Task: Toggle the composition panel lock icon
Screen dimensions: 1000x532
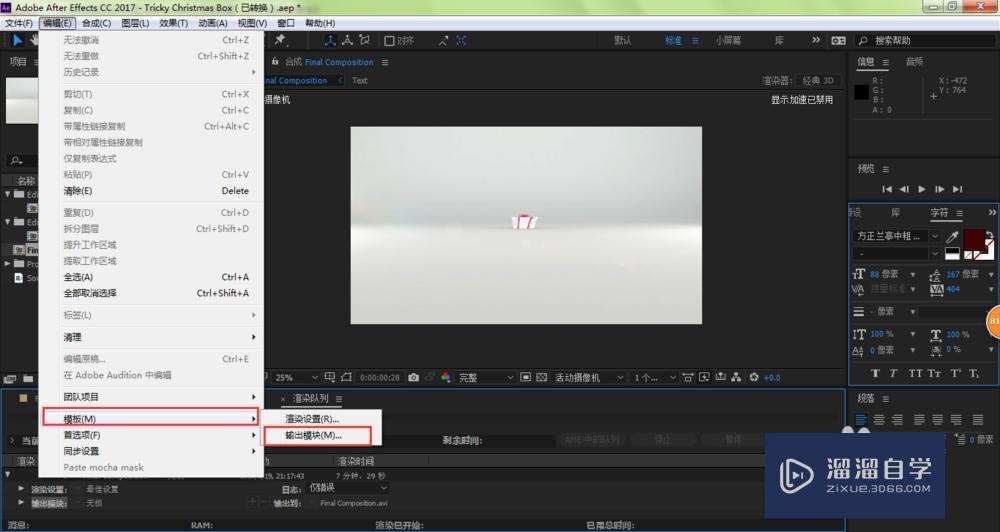Action: coord(275,62)
